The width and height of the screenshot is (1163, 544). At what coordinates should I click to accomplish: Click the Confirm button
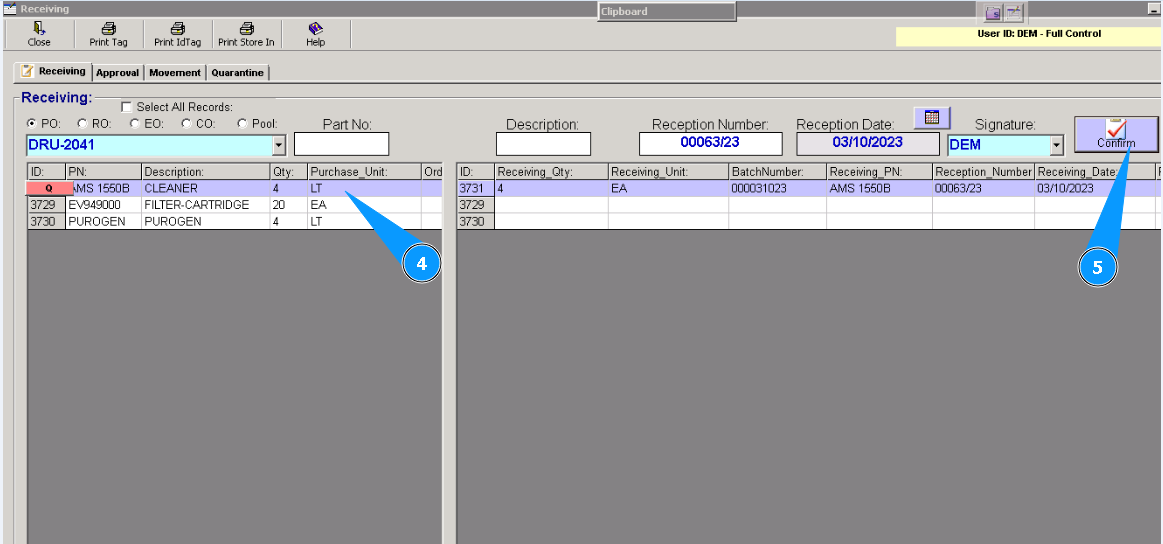coord(1116,134)
